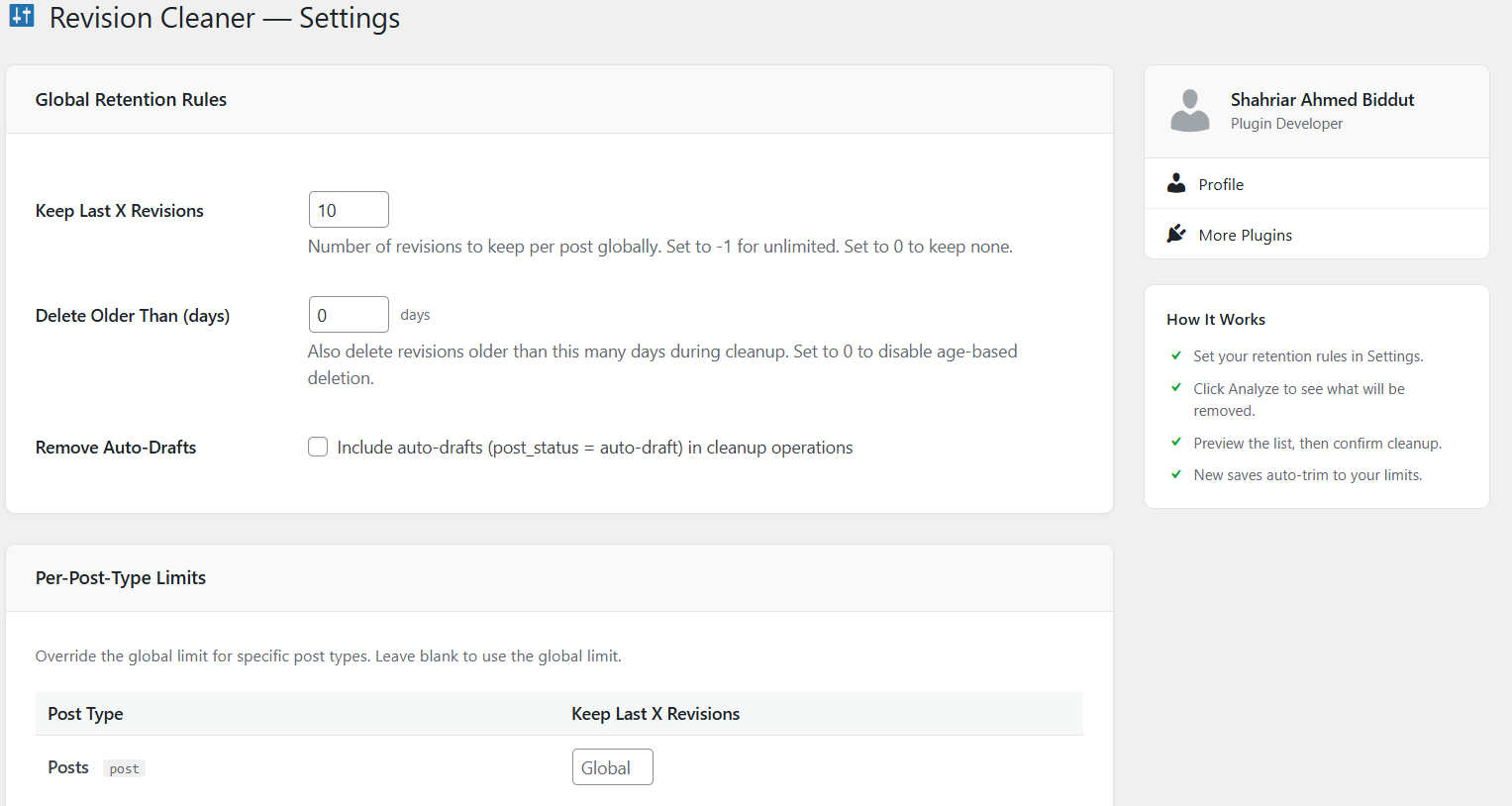Select the Delete Older Than days input
This screenshot has height=806, width=1512.
[x=349, y=314]
